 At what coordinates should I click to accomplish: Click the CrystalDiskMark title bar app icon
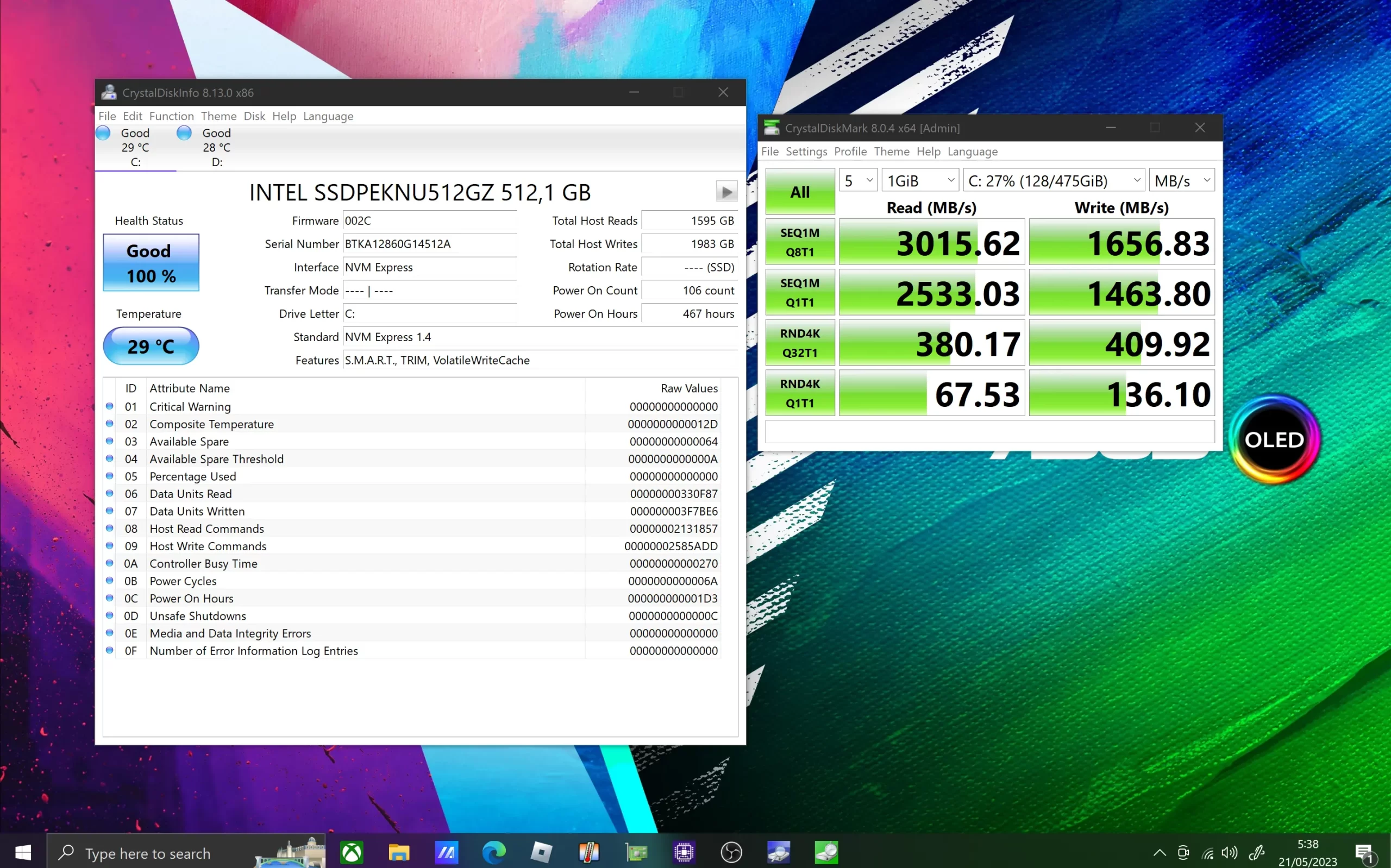pos(772,128)
